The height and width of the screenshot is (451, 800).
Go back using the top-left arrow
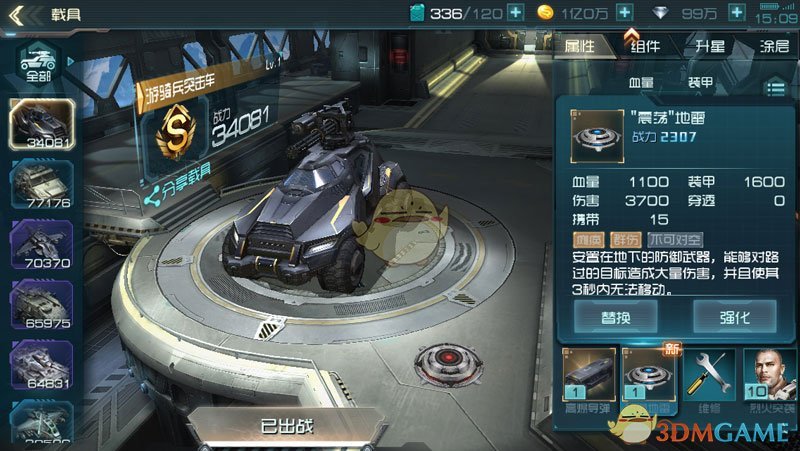point(16,15)
